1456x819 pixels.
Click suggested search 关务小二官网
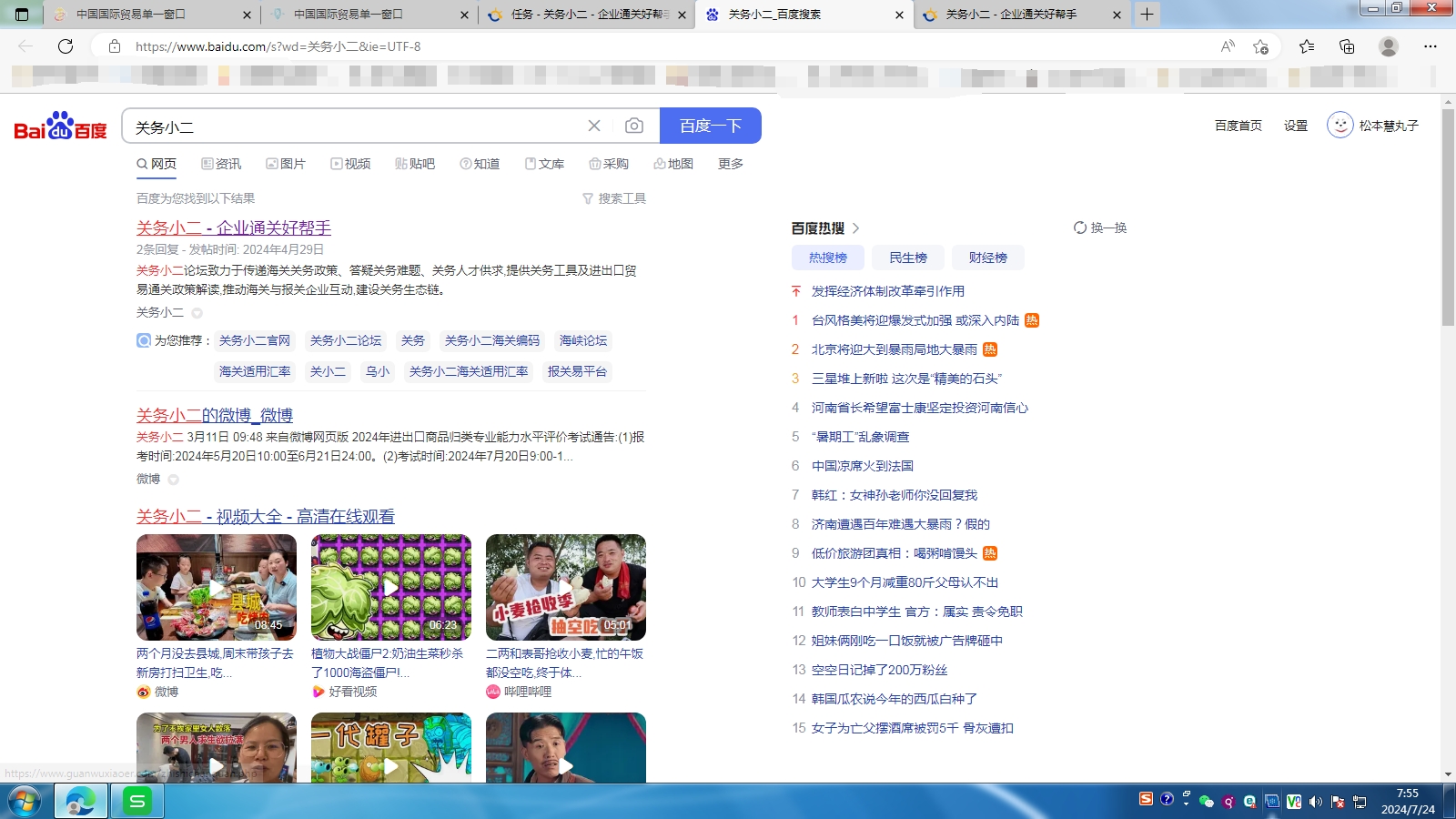coord(255,340)
